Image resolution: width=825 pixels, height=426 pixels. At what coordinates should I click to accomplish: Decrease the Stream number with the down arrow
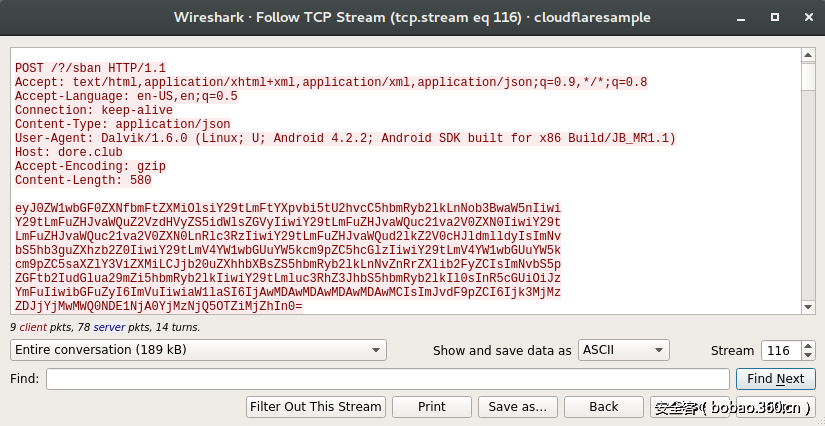[808, 355]
